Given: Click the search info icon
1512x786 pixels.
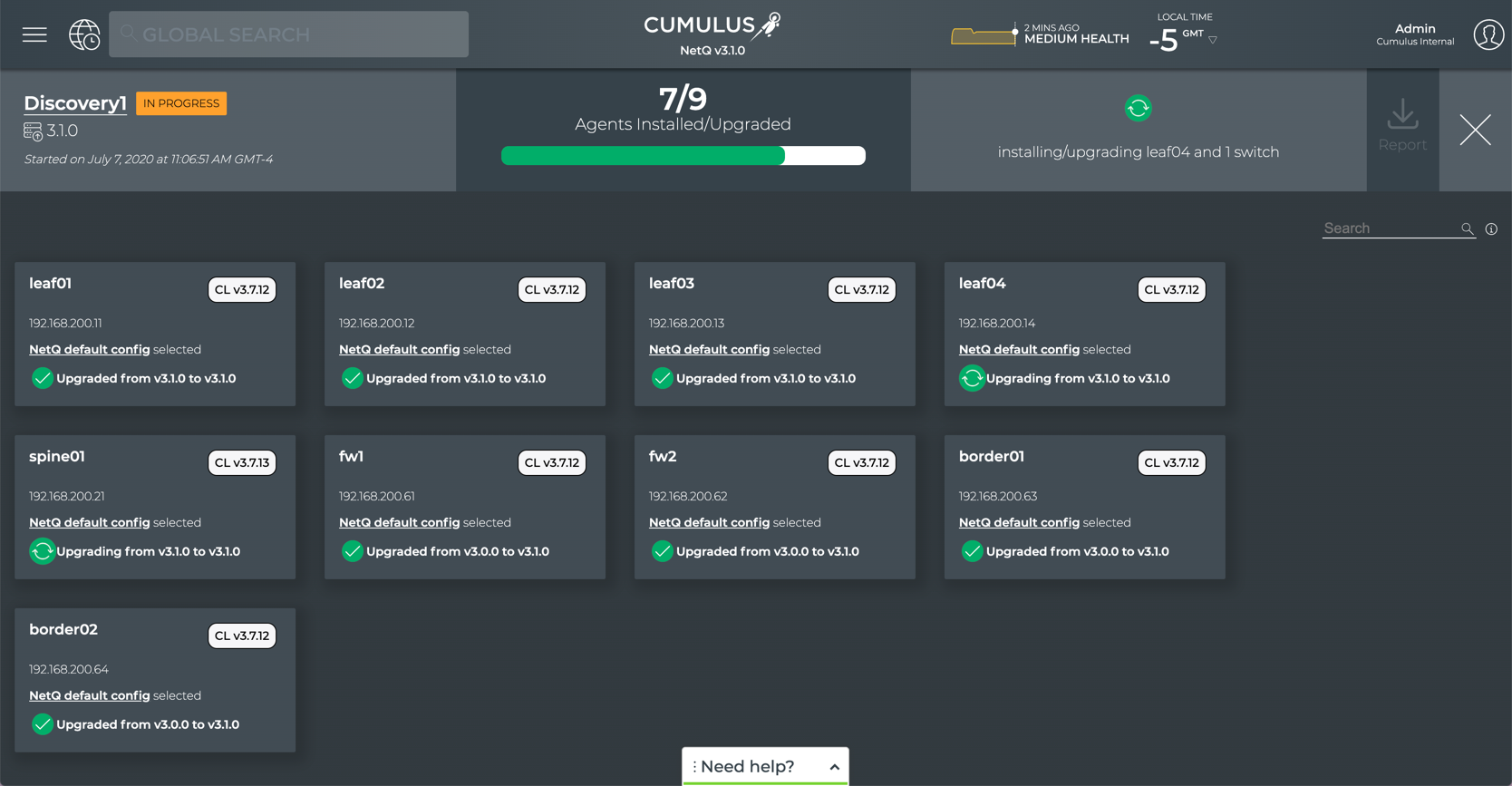Looking at the screenshot, I should 1491,229.
